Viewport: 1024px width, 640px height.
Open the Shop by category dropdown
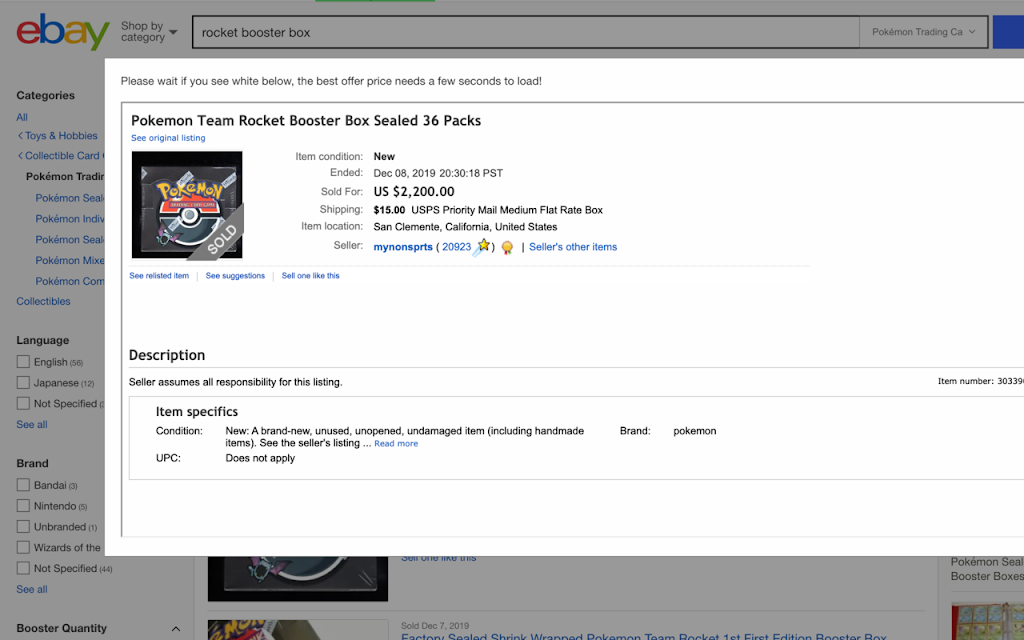tap(149, 31)
